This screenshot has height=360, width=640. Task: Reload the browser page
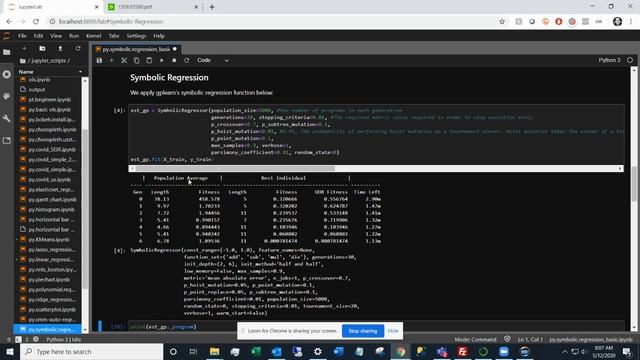(36, 22)
